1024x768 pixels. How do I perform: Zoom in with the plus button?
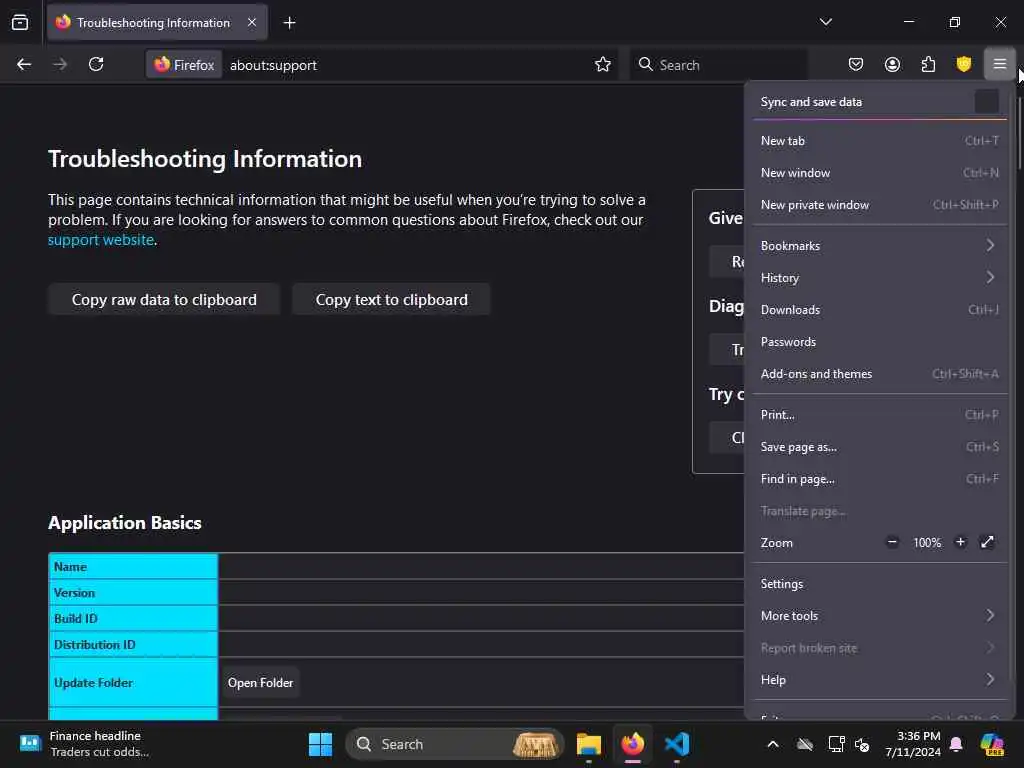[x=960, y=542]
